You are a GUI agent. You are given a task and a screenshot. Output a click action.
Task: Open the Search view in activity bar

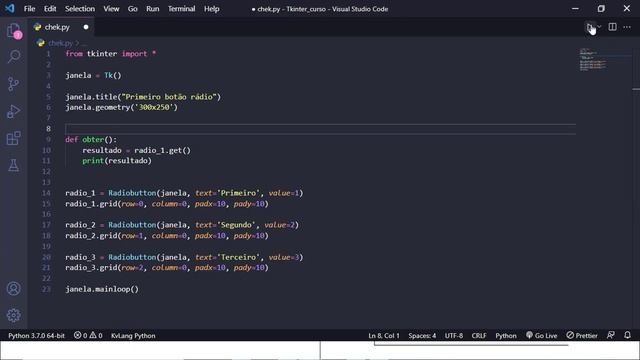coord(13,56)
